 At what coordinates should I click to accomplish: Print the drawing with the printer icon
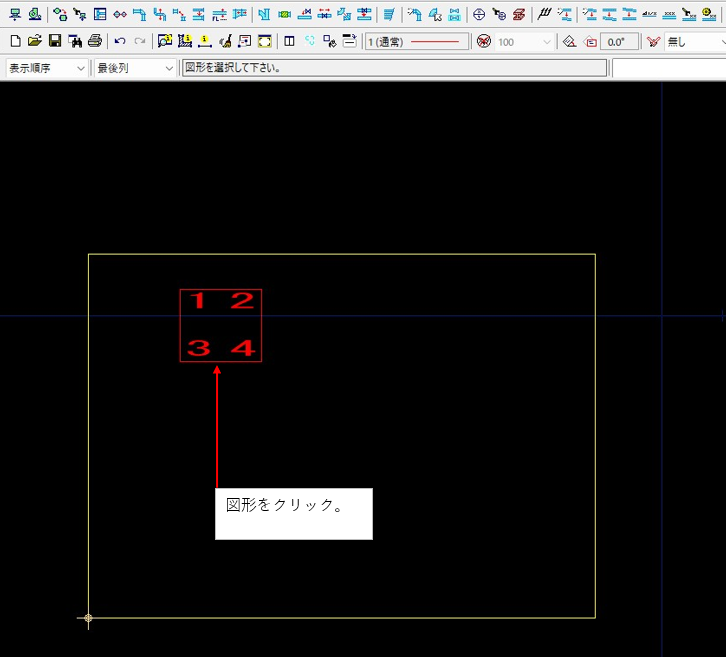[x=94, y=42]
